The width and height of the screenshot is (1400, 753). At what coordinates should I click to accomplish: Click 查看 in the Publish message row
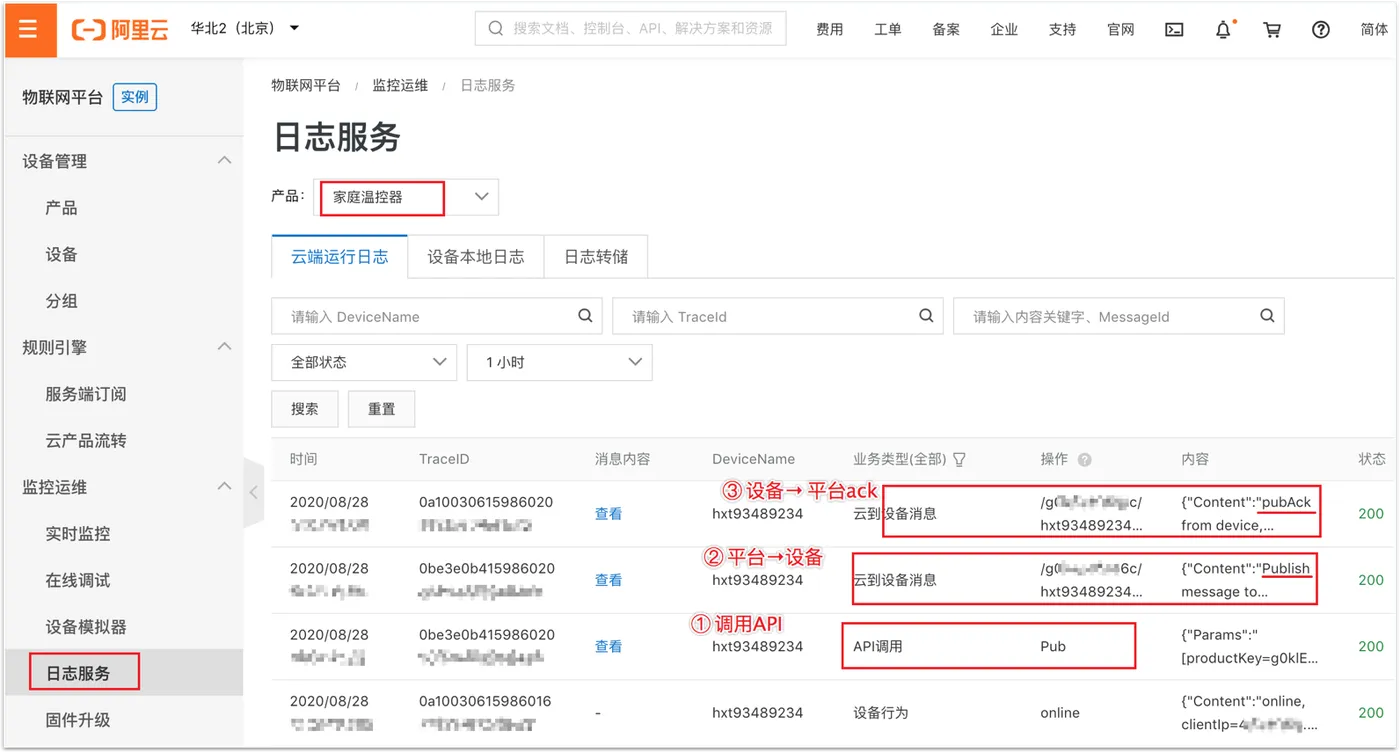pyautogui.click(x=609, y=580)
